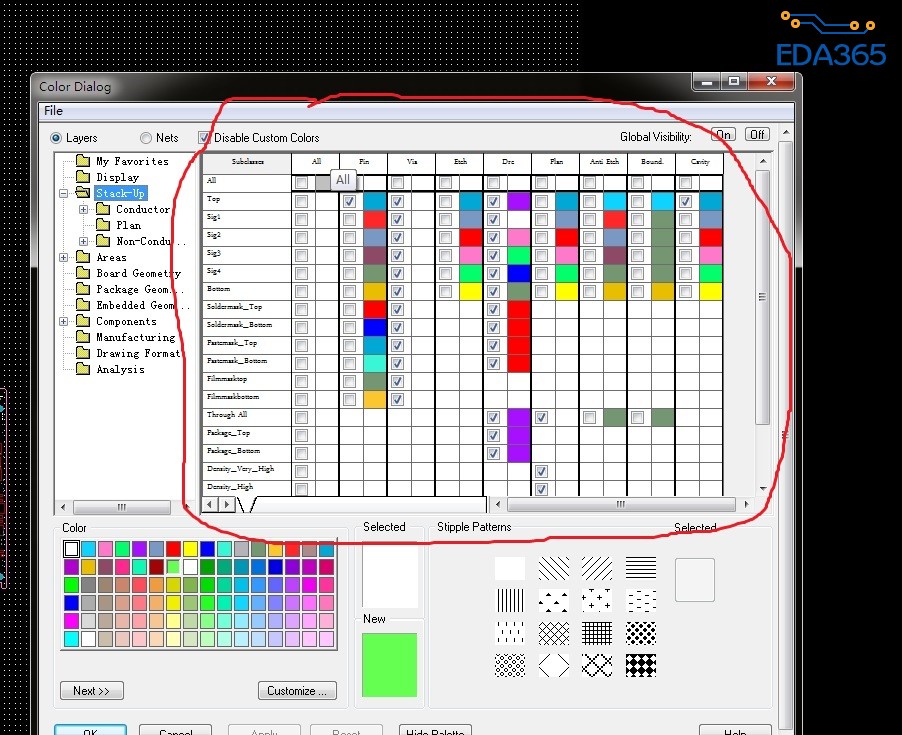Click the previous sheet tab arrow below grid
The height and width of the screenshot is (735, 902).
click(210, 504)
